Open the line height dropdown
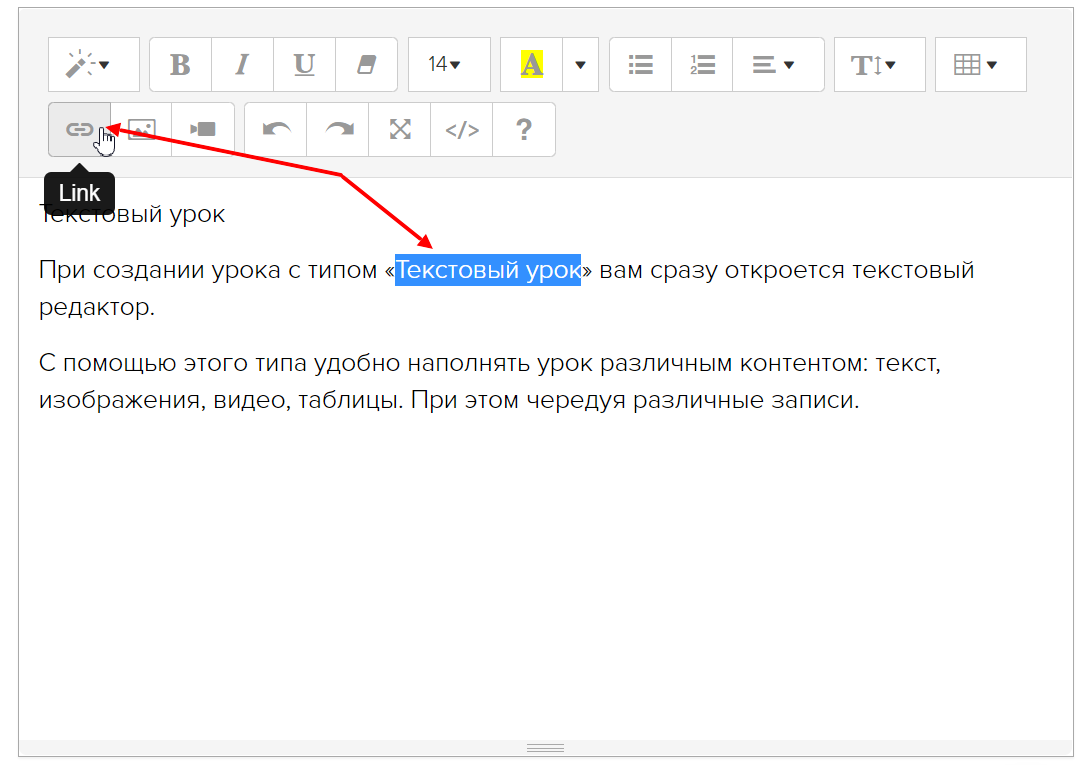Viewport: 1090px width, 765px height. [x=879, y=65]
